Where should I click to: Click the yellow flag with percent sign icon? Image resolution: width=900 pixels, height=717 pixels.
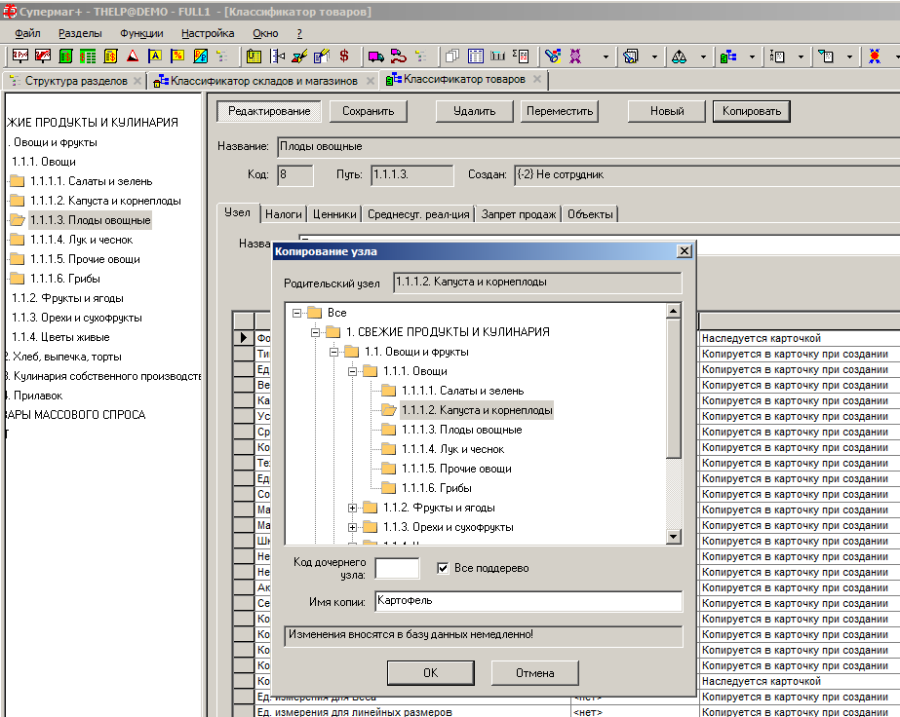click(x=177, y=56)
